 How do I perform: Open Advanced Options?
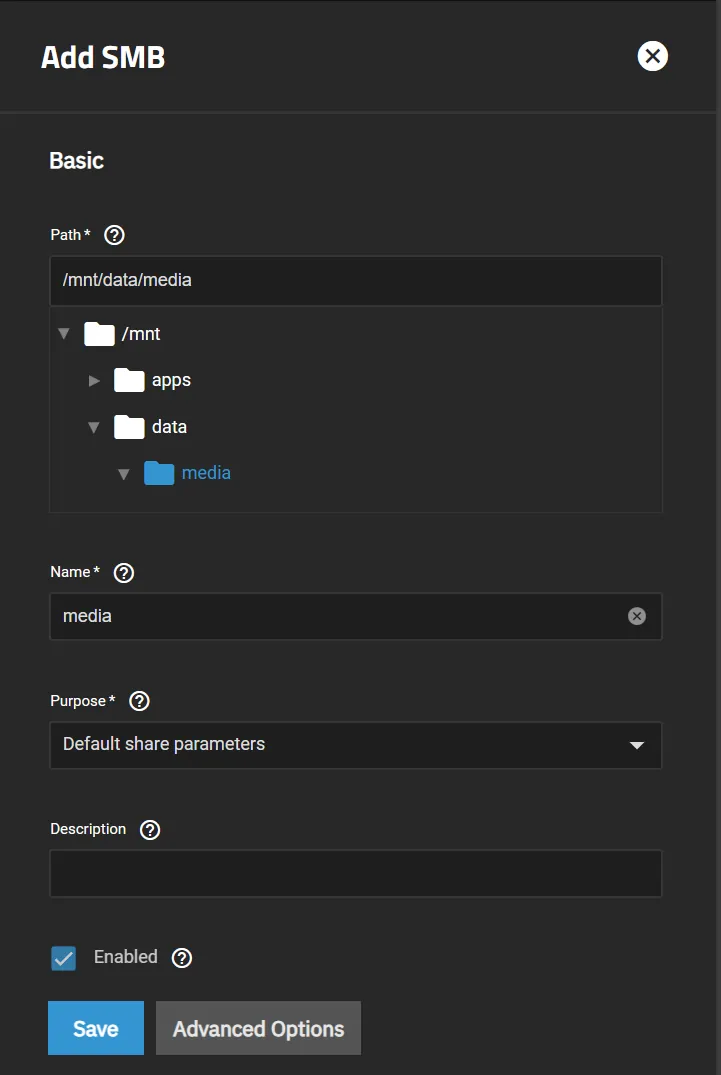click(x=258, y=1028)
